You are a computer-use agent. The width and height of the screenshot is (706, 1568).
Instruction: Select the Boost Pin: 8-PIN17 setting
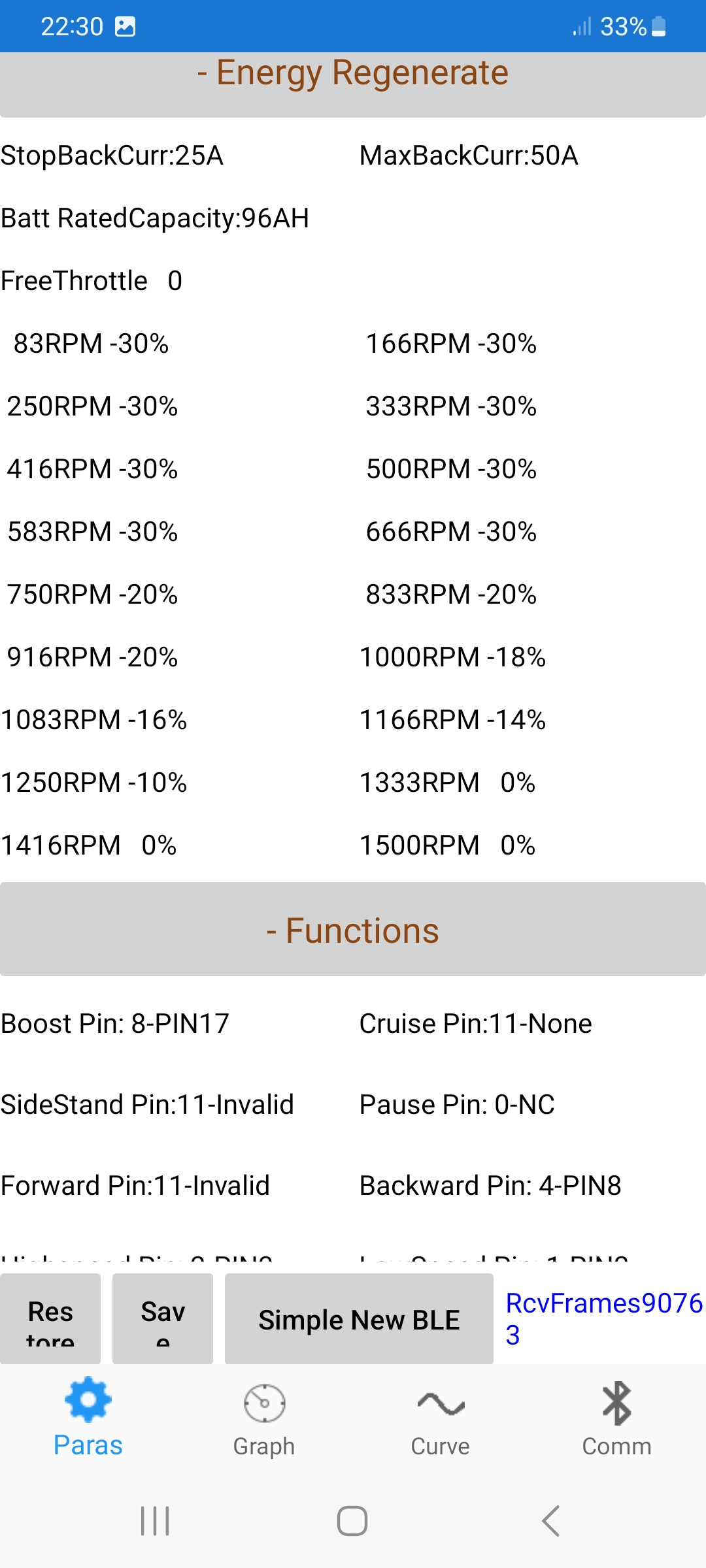coord(115,1024)
